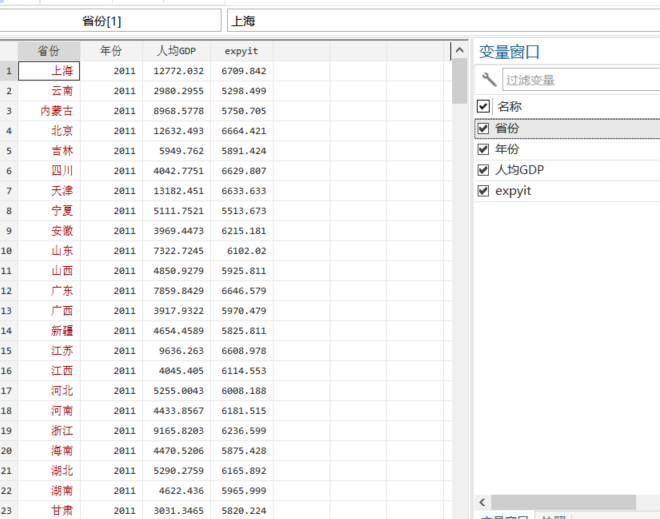The width and height of the screenshot is (660, 519).
Task: Select the 云南 province cell
Action: [49, 91]
